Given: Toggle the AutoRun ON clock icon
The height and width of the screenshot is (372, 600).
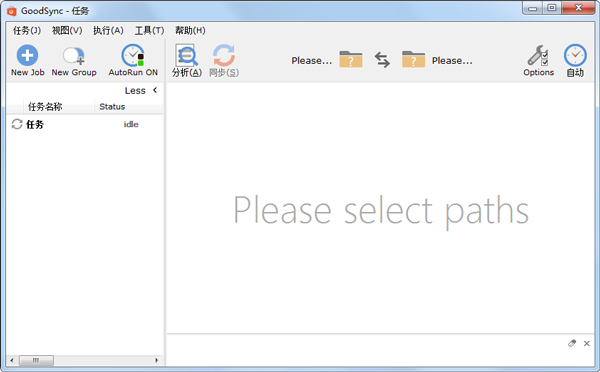Looking at the screenshot, I should pyautogui.click(x=133, y=55).
